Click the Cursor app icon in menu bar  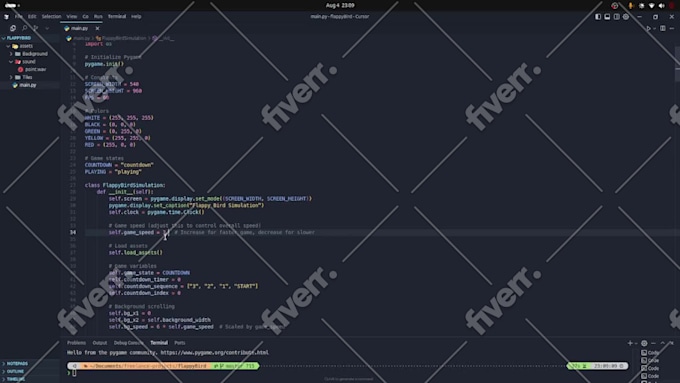pos(6,16)
